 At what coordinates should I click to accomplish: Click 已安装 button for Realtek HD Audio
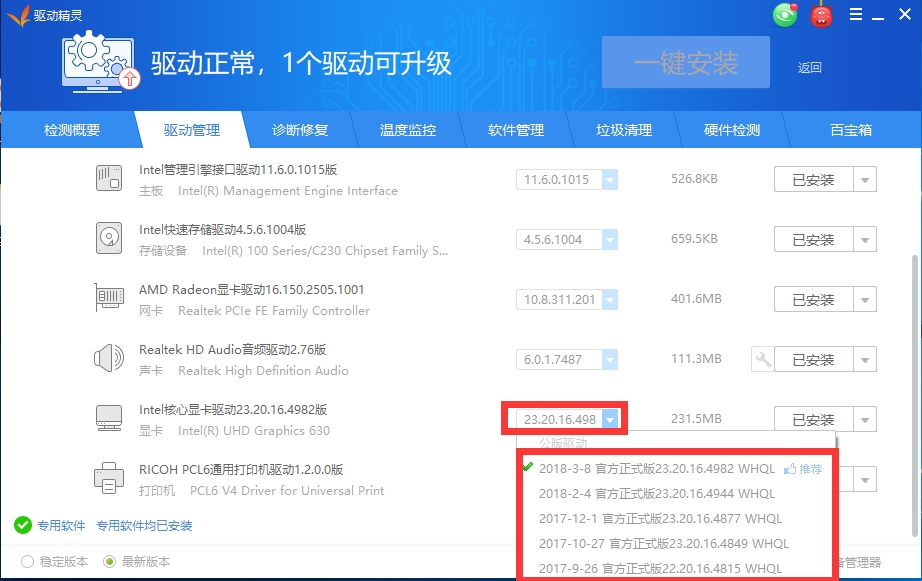pyautogui.click(x=814, y=359)
